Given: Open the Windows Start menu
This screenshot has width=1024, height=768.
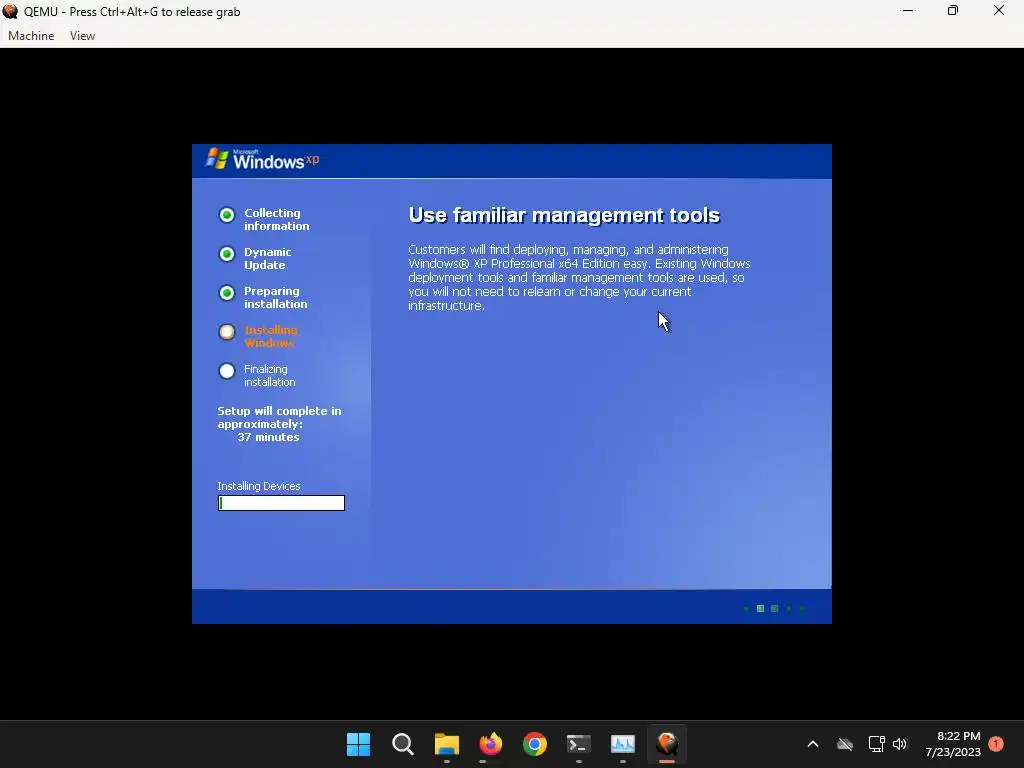Looking at the screenshot, I should coord(358,744).
